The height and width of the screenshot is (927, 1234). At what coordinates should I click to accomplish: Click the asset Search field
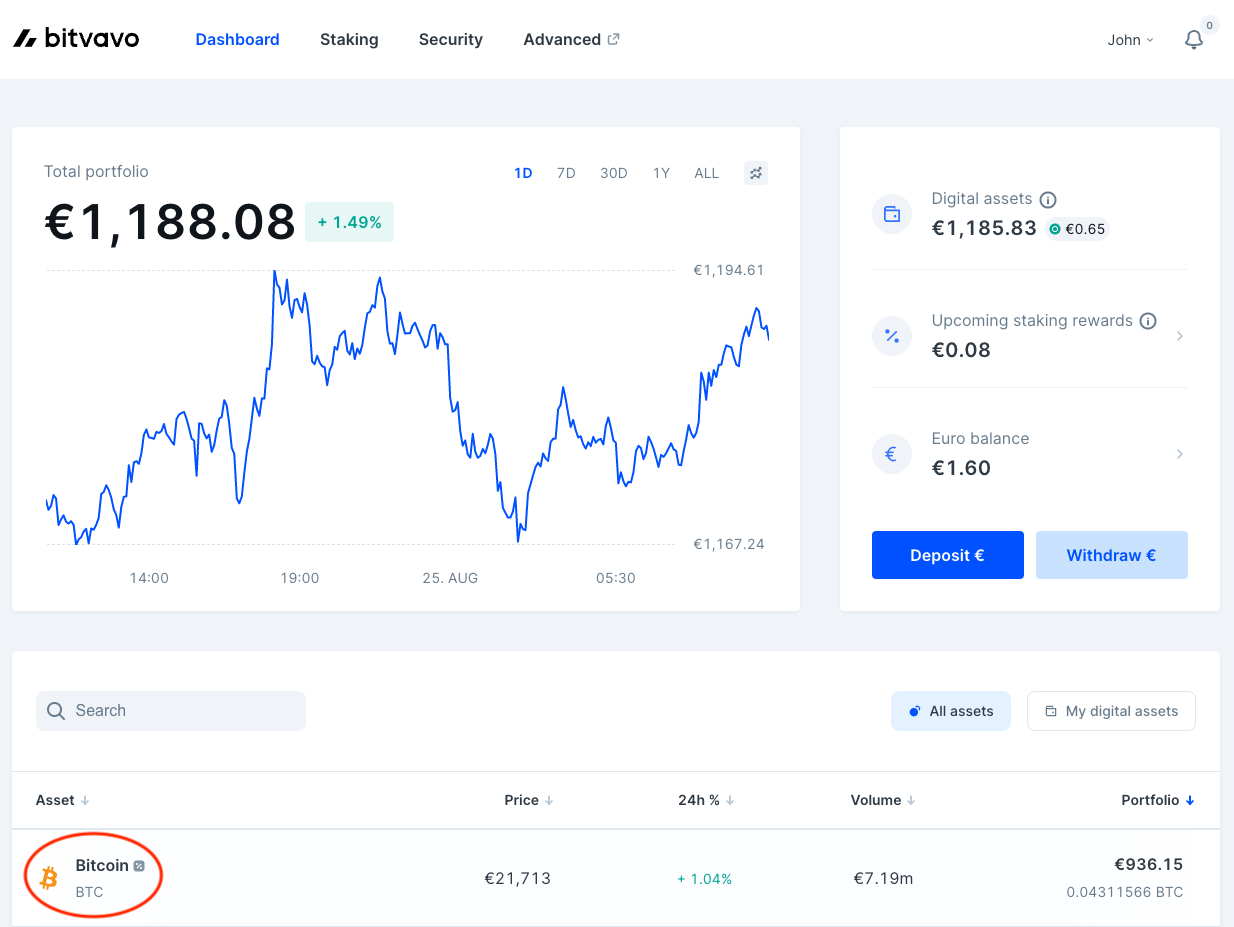point(171,711)
